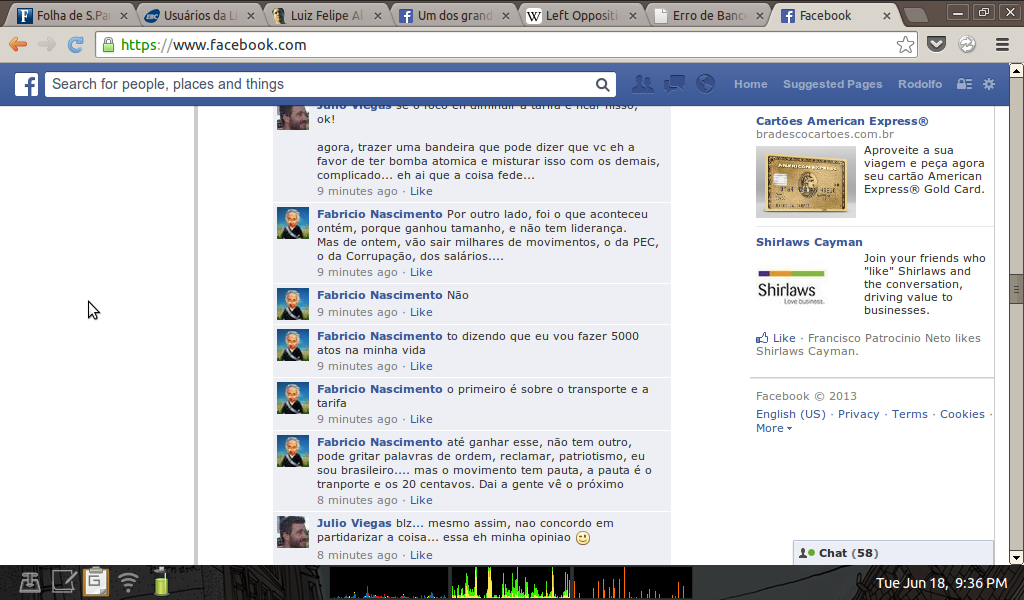Image resolution: width=1024 pixels, height=600 pixels.
Task: Click the thumbs-up Like icon for Shirlaws
Action: pyautogui.click(x=762, y=338)
